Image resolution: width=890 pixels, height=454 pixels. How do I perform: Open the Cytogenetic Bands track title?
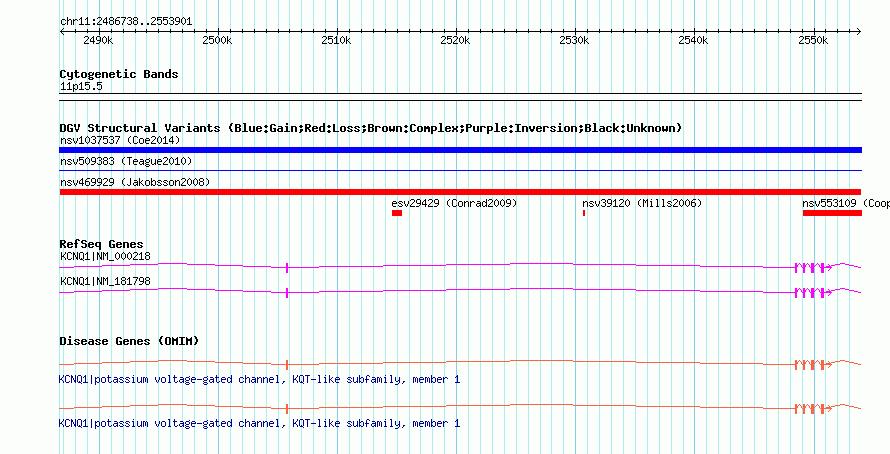pyautogui.click(x=119, y=74)
